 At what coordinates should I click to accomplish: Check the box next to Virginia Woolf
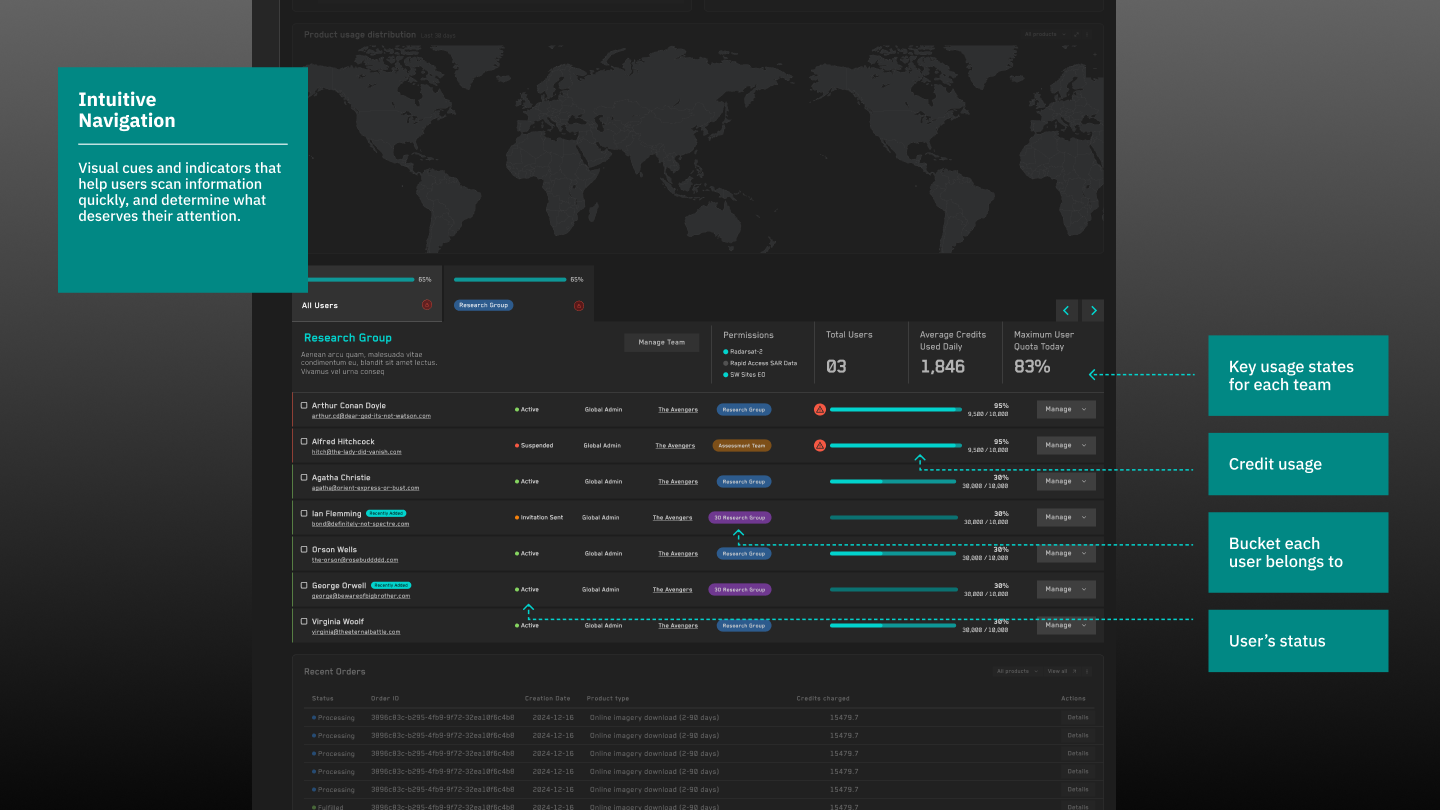click(x=304, y=622)
